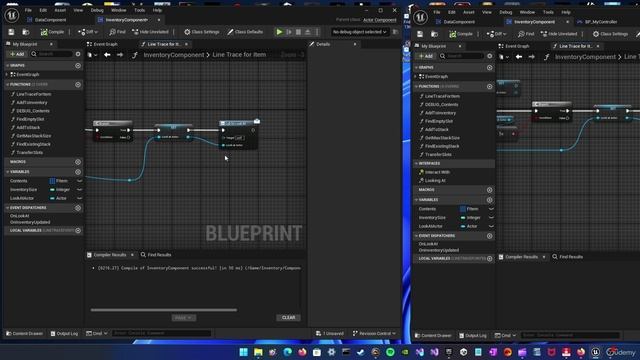
Task: Save blueprint in the right editor window
Action: coord(420,34)
